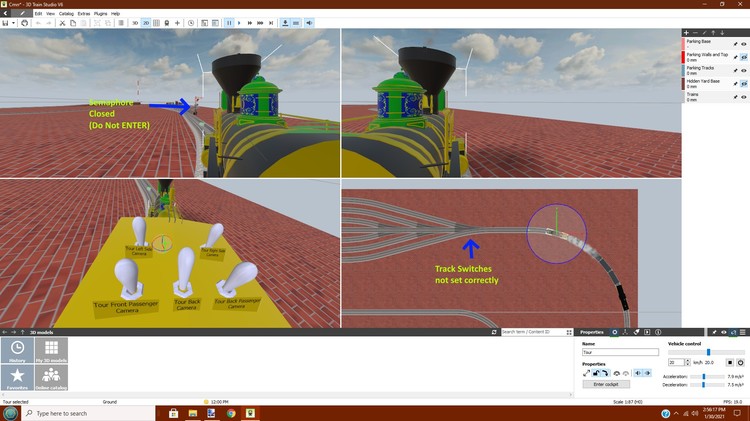Click the Search term / Content ID field
750x421 pixels.
(x=532, y=332)
